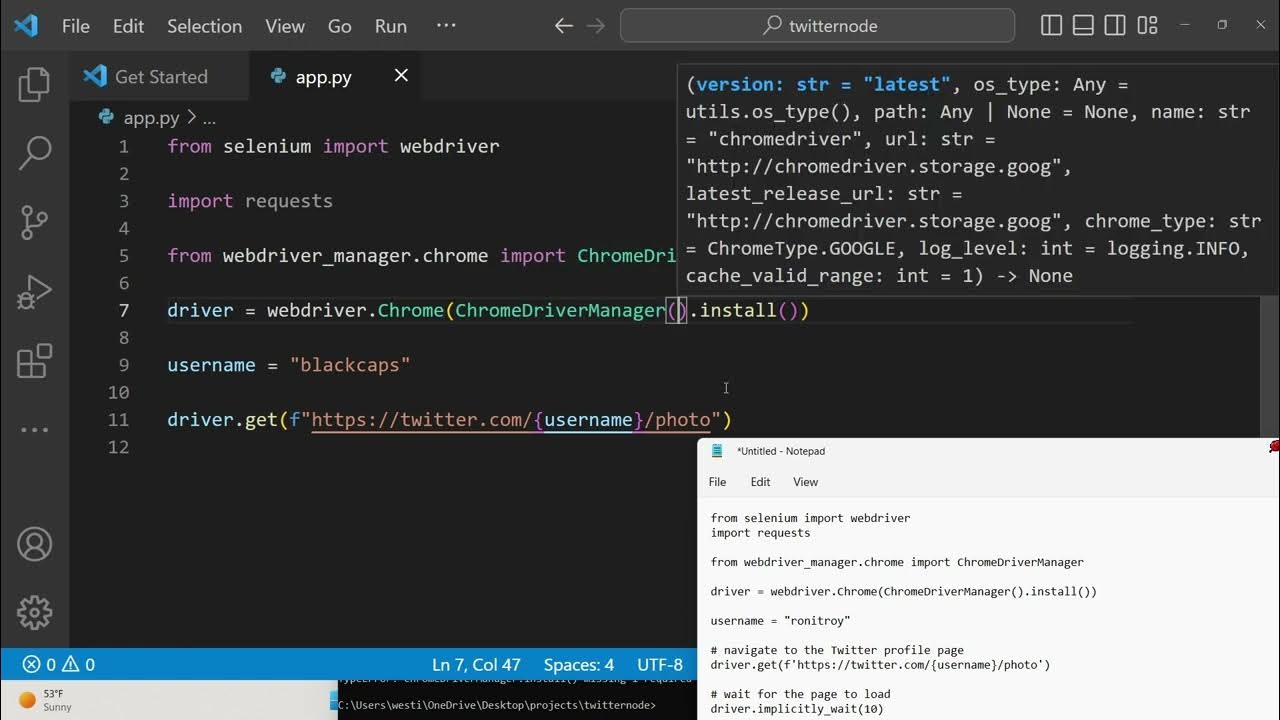Open the Explorer view in activity bar
The image size is (1280, 720).
(34, 86)
